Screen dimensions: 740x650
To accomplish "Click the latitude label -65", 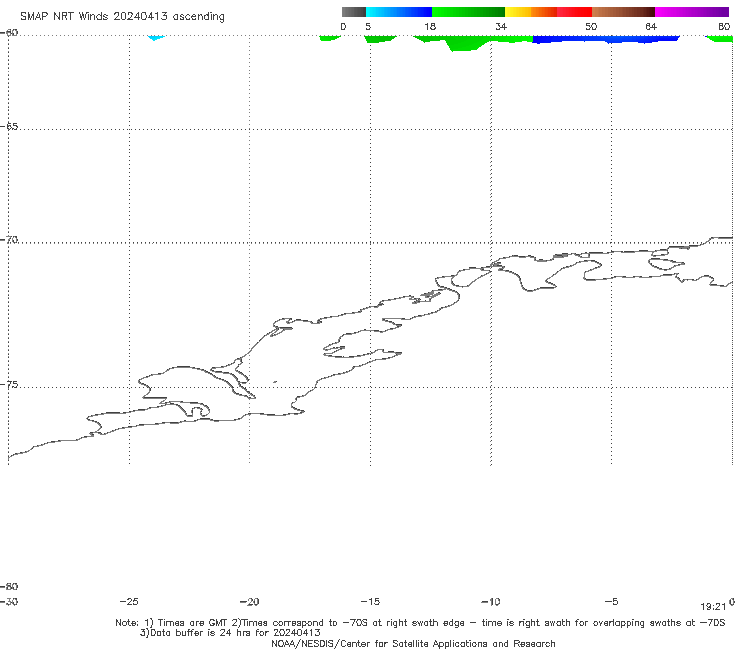I will pos(9,127).
